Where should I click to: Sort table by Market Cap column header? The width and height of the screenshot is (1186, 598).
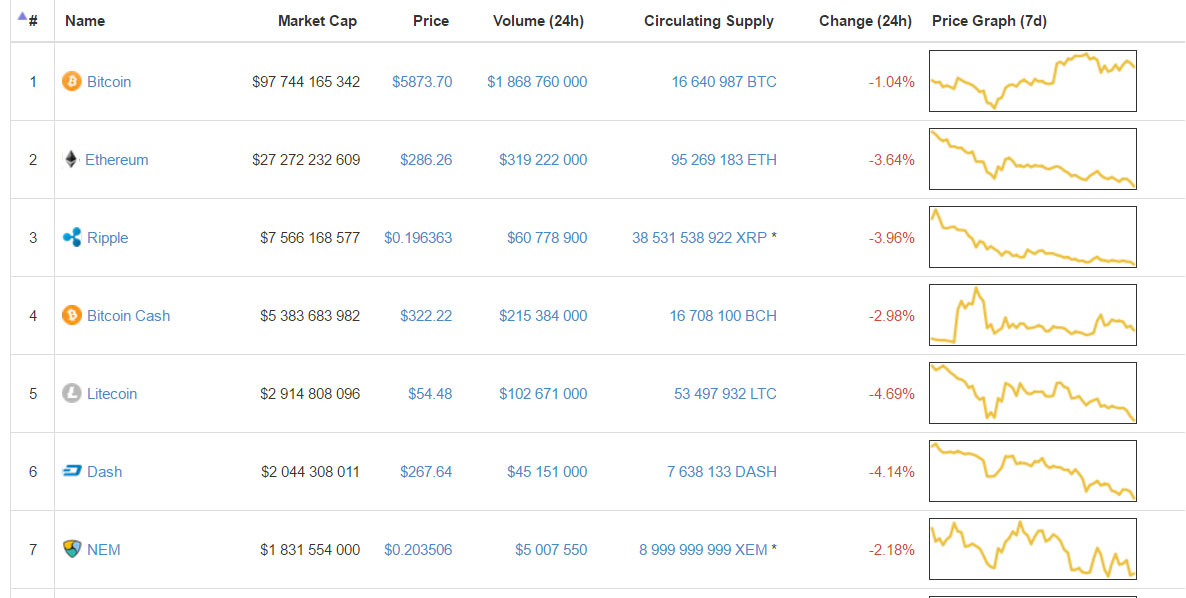coord(317,21)
